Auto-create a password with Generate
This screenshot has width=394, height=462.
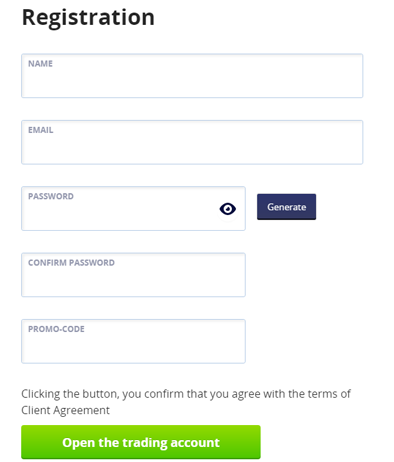pos(286,207)
